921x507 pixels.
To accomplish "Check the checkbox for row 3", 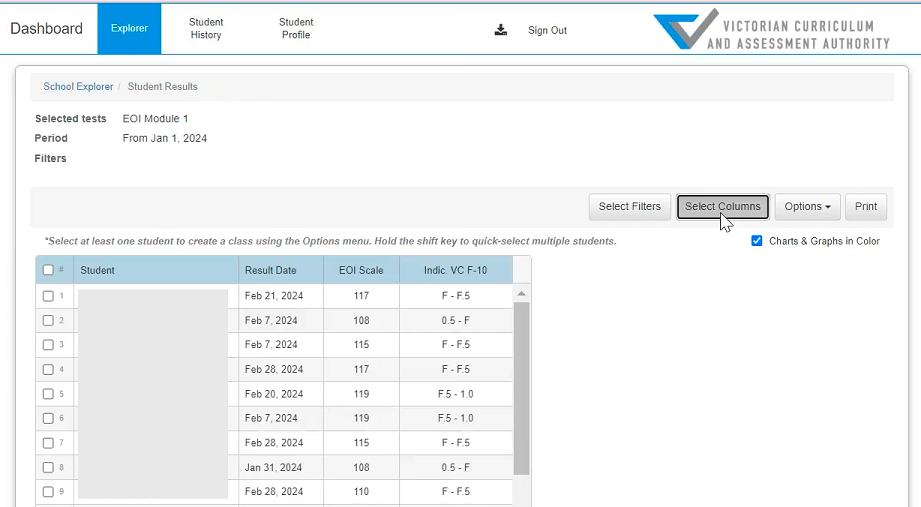I will pyautogui.click(x=48, y=345).
